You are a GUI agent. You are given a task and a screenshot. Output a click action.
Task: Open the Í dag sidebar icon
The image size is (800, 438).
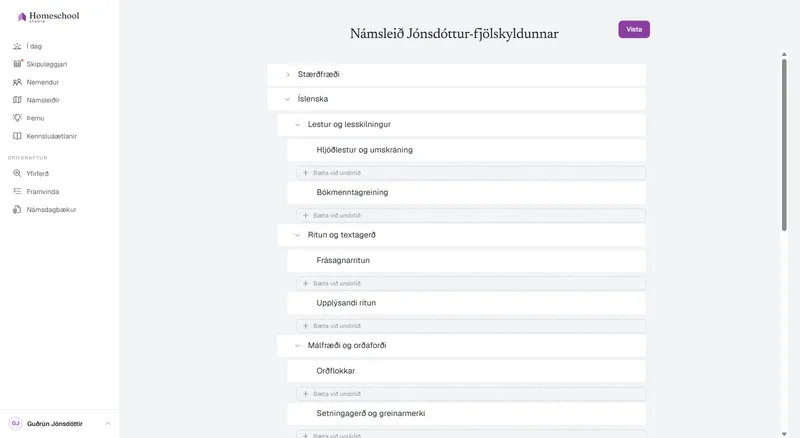[x=17, y=46]
